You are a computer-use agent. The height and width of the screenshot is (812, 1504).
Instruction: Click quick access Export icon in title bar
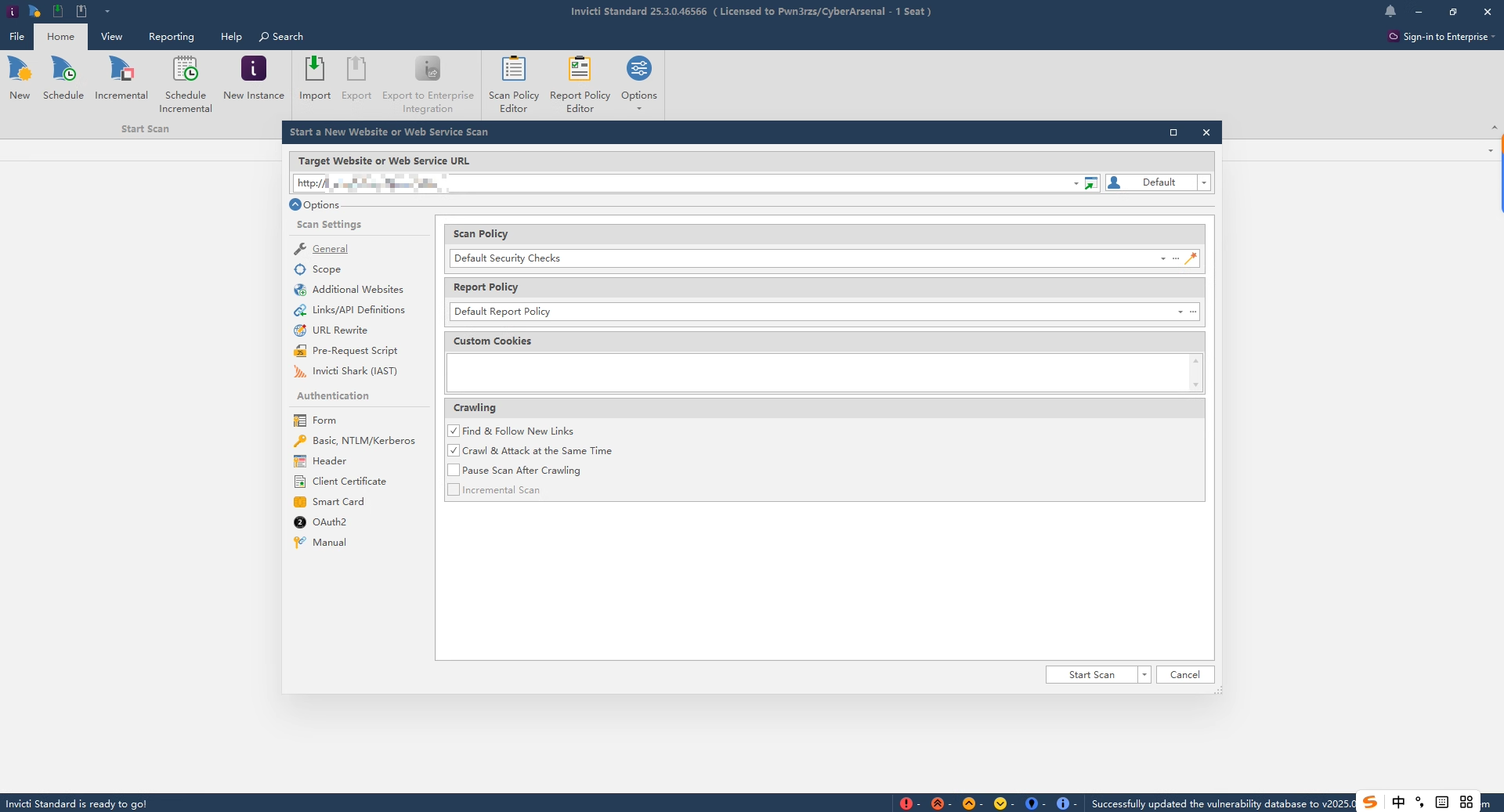81,11
